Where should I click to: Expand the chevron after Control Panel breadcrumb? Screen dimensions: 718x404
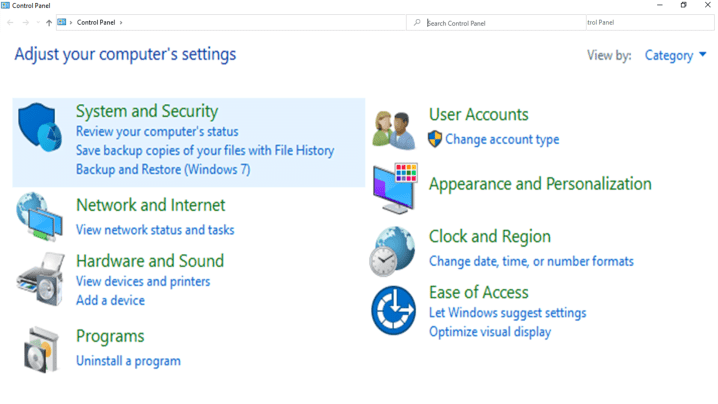(x=121, y=22)
